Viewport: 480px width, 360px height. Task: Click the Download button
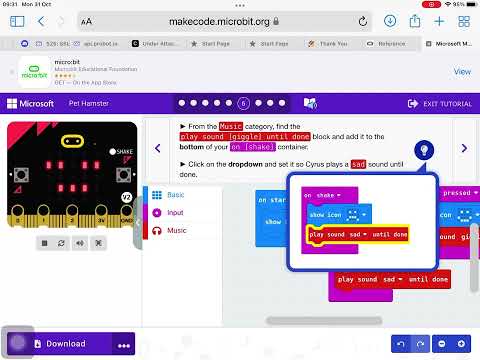[60, 344]
